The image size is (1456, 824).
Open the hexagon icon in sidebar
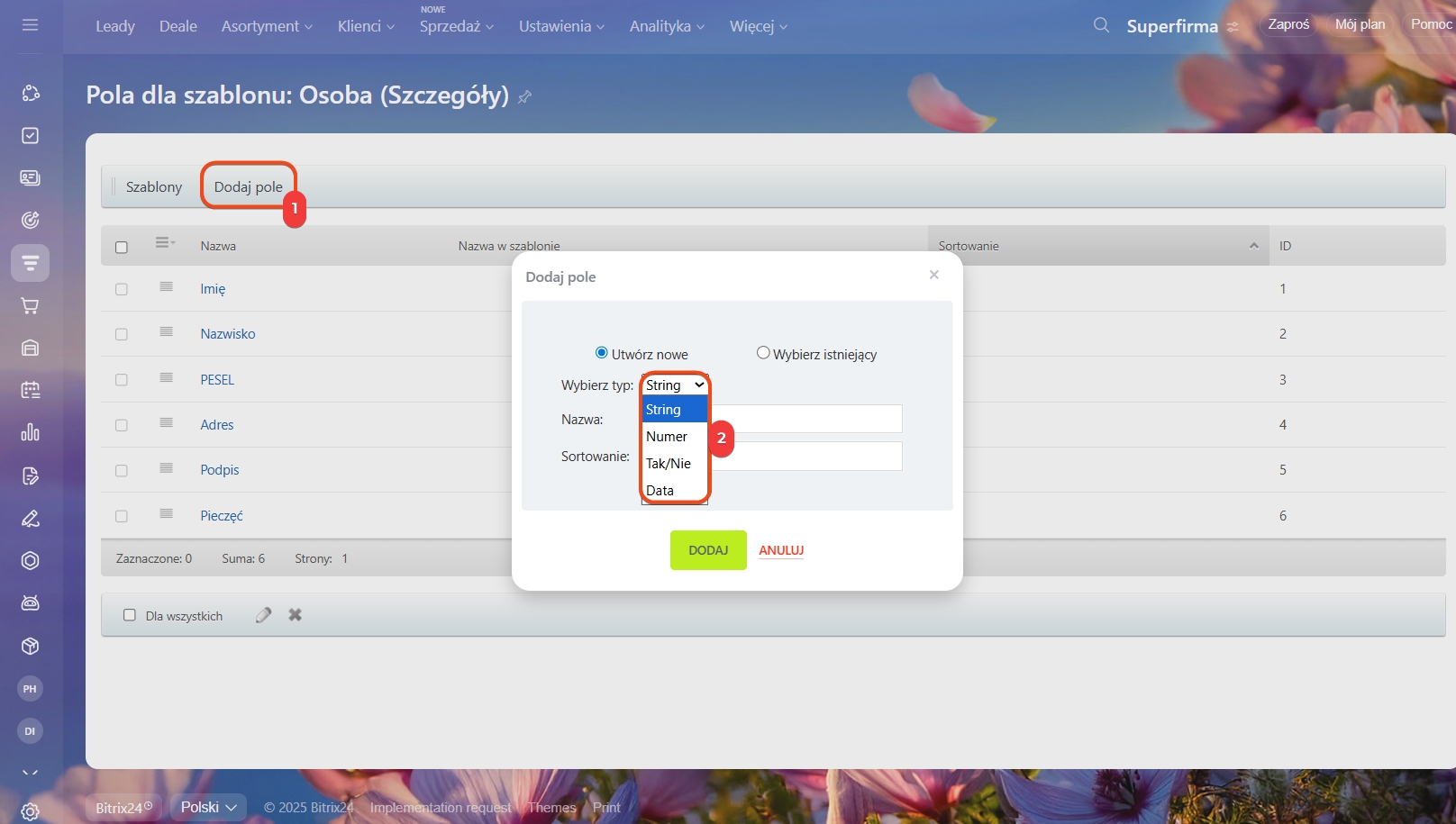[x=30, y=560]
